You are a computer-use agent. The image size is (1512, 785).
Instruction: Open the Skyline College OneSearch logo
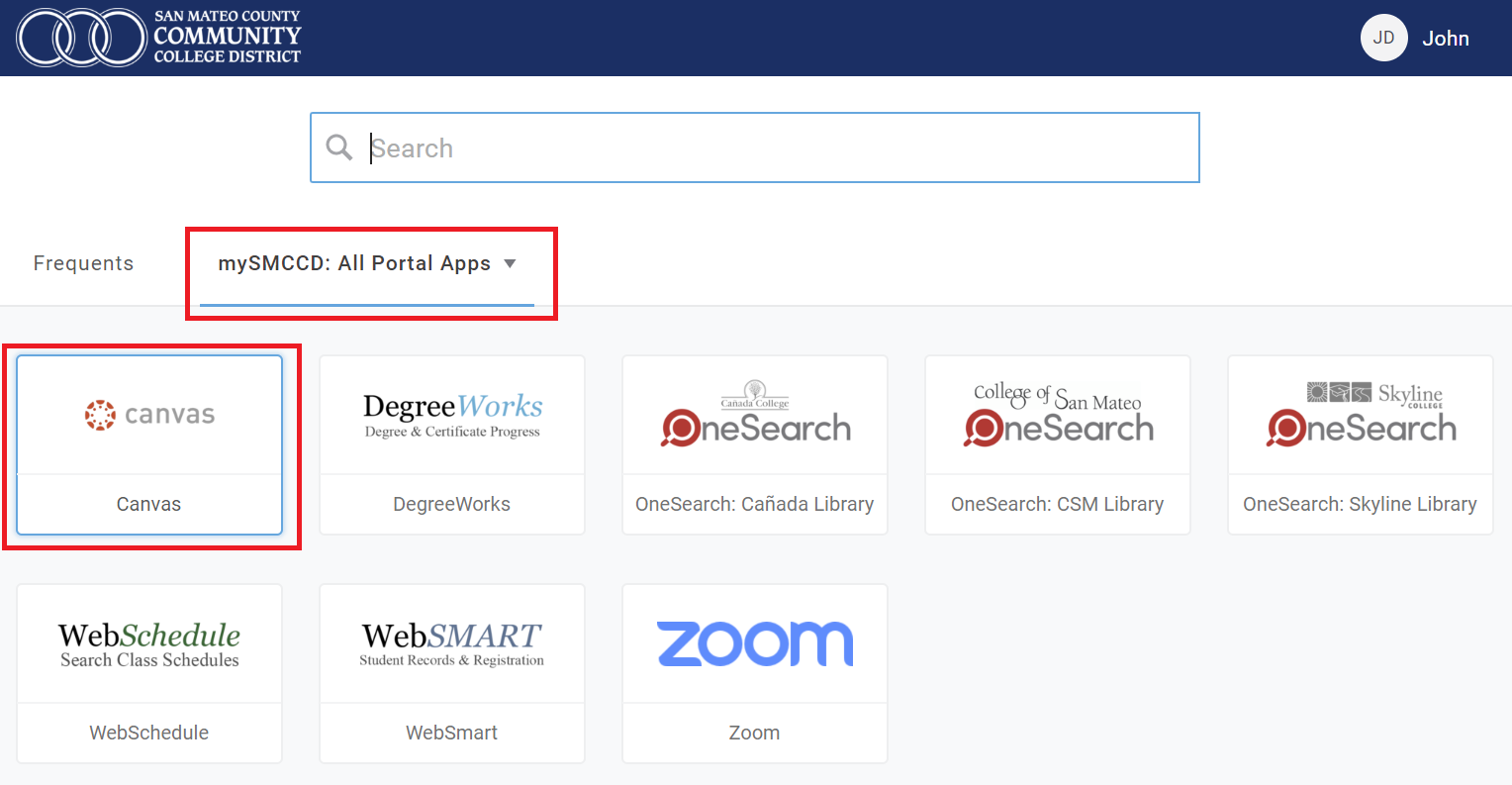pyautogui.click(x=1361, y=414)
